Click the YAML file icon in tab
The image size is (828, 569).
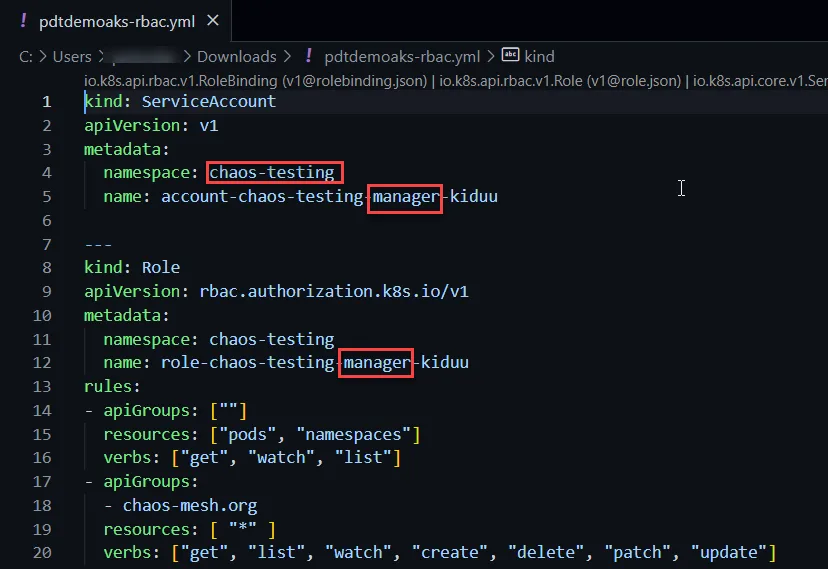pos(23,21)
